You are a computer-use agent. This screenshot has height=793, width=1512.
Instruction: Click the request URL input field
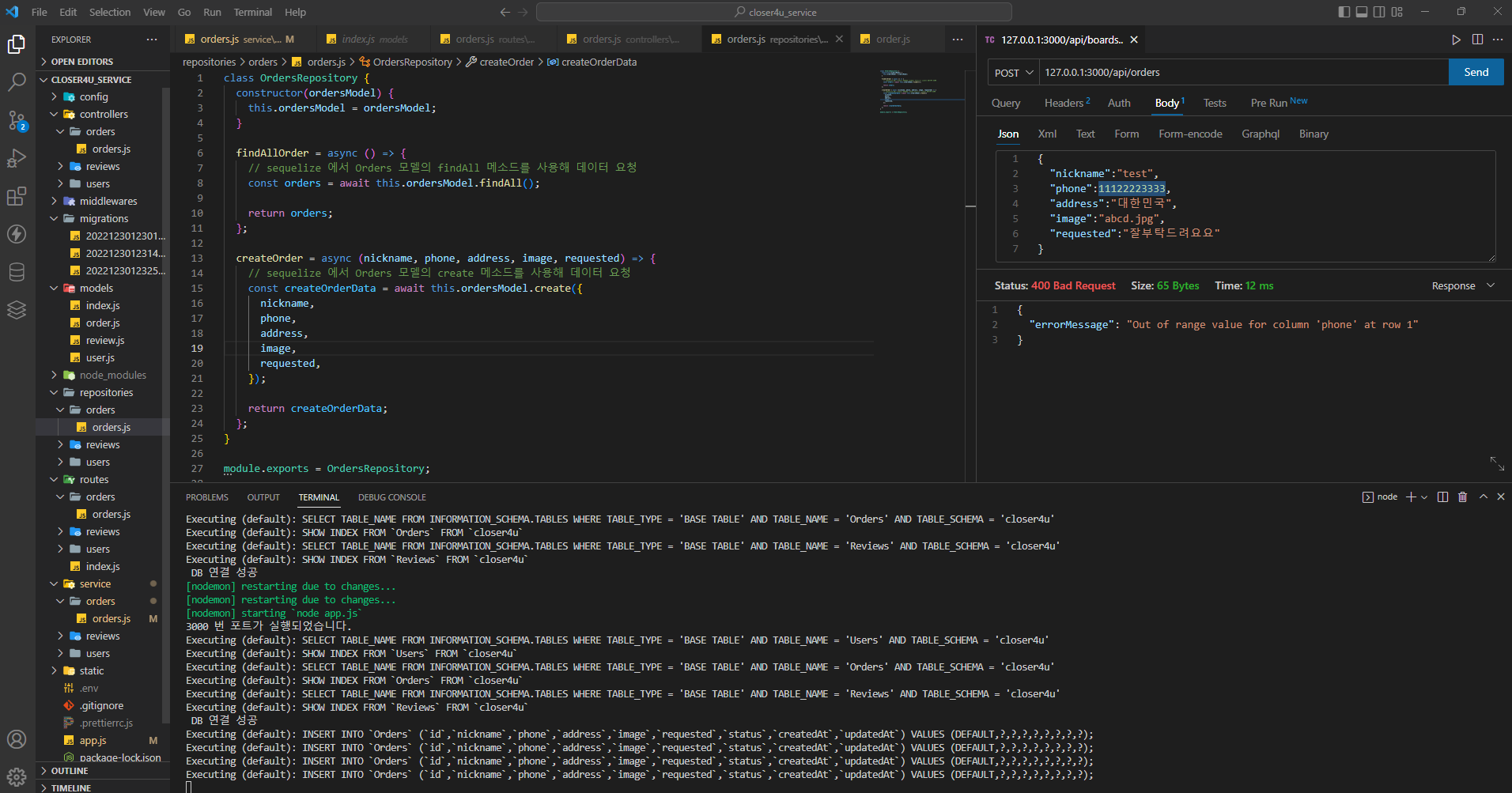(1242, 72)
